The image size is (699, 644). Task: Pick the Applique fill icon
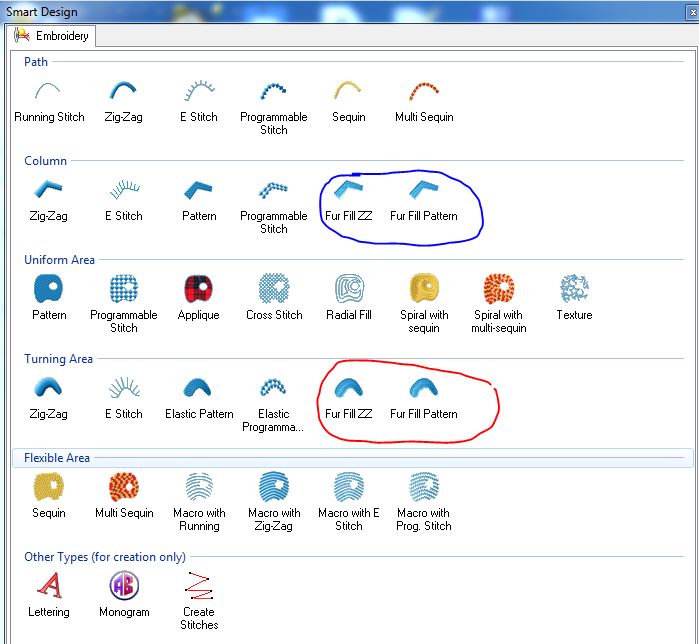tap(198, 288)
